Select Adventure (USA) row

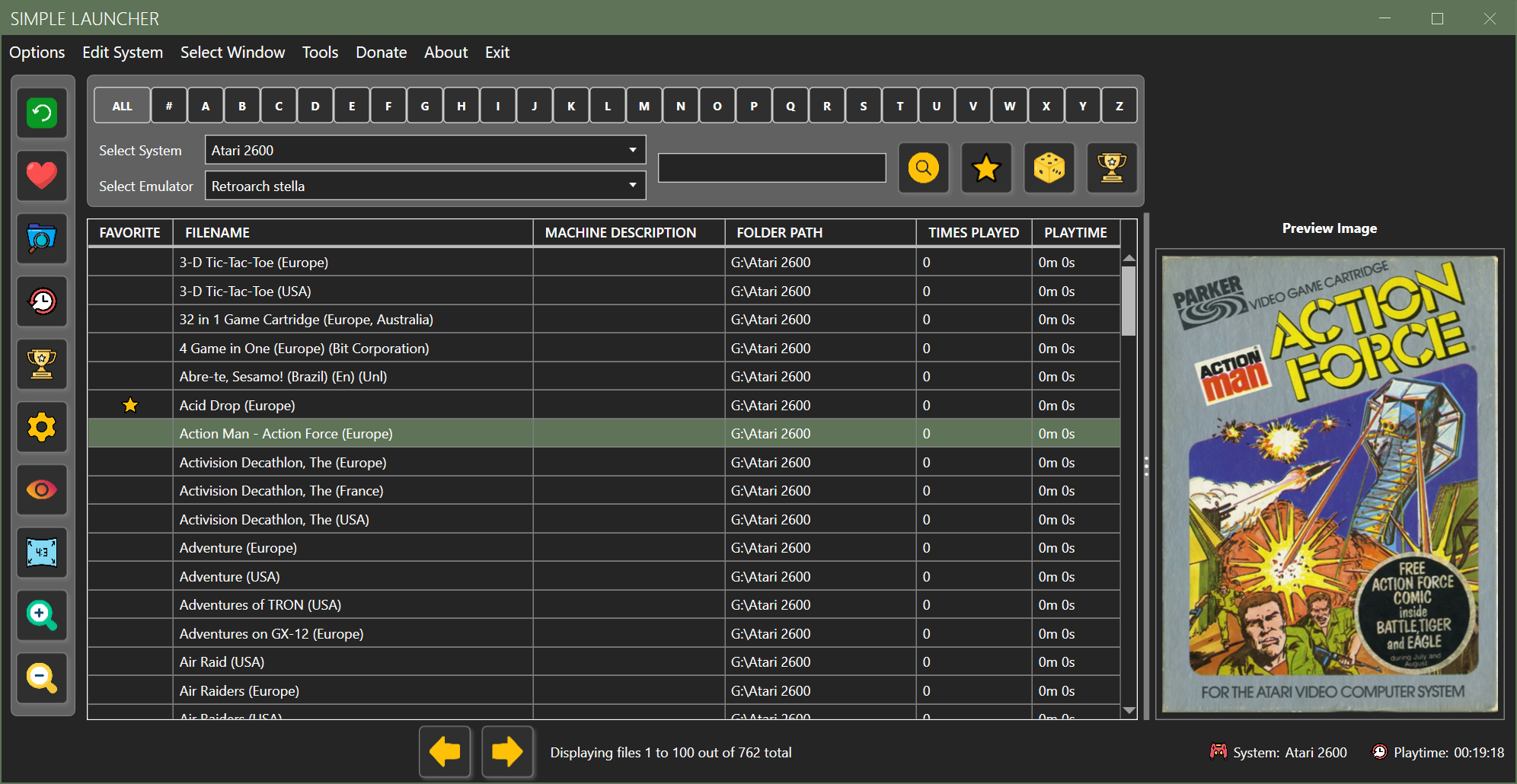604,576
